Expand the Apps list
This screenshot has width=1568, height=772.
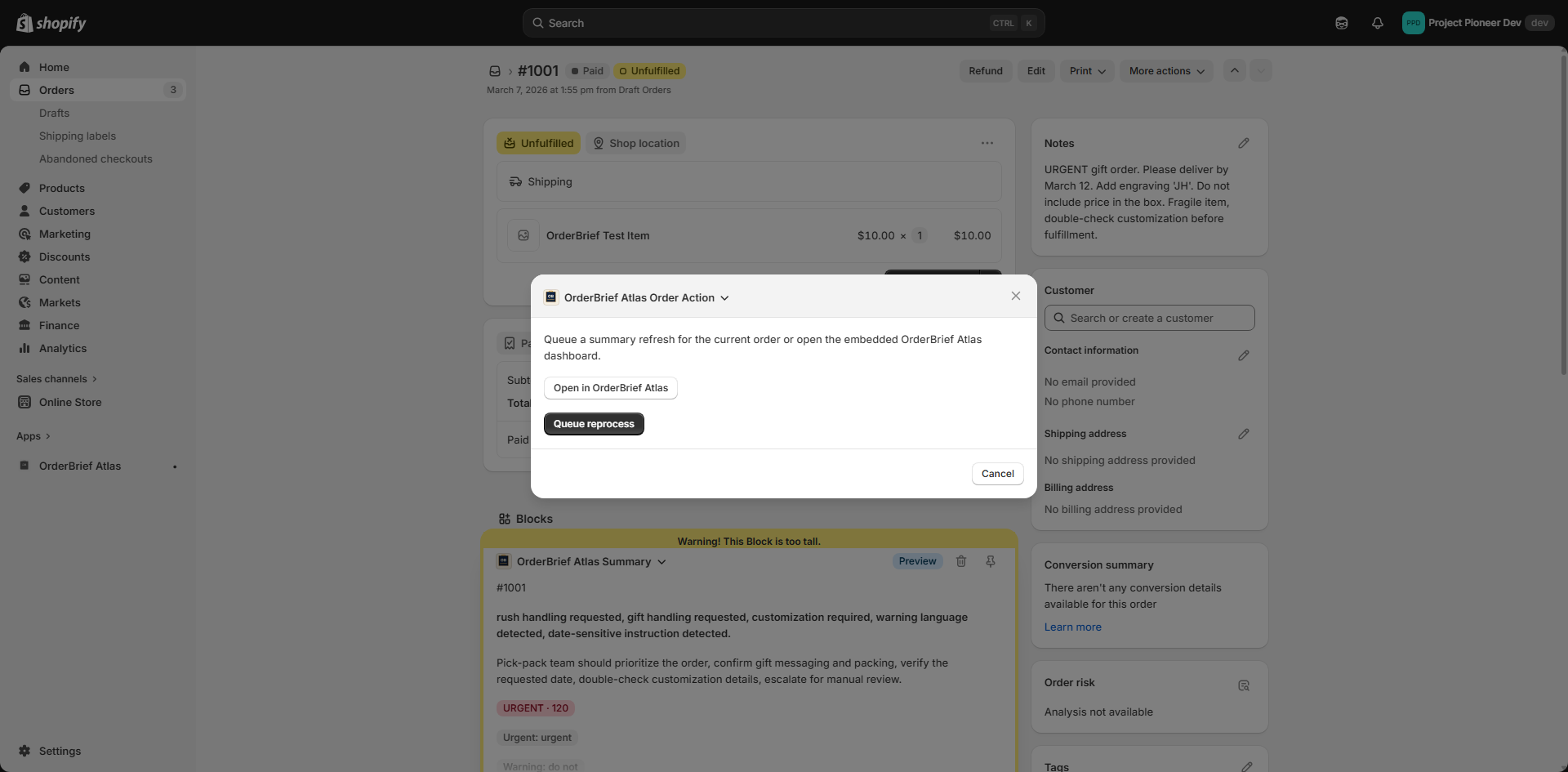pos(33,436)
